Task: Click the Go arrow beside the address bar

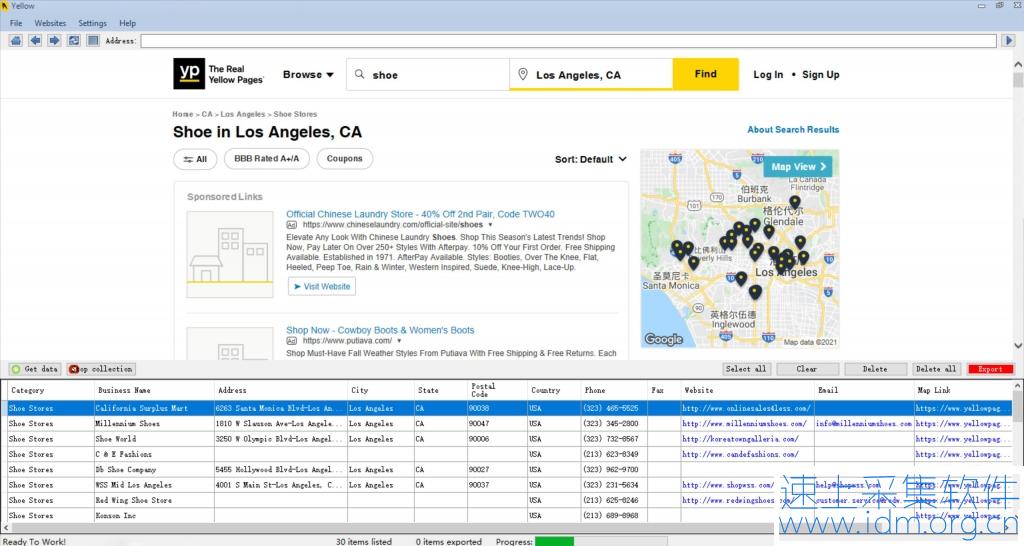Action: (1008, 40)
